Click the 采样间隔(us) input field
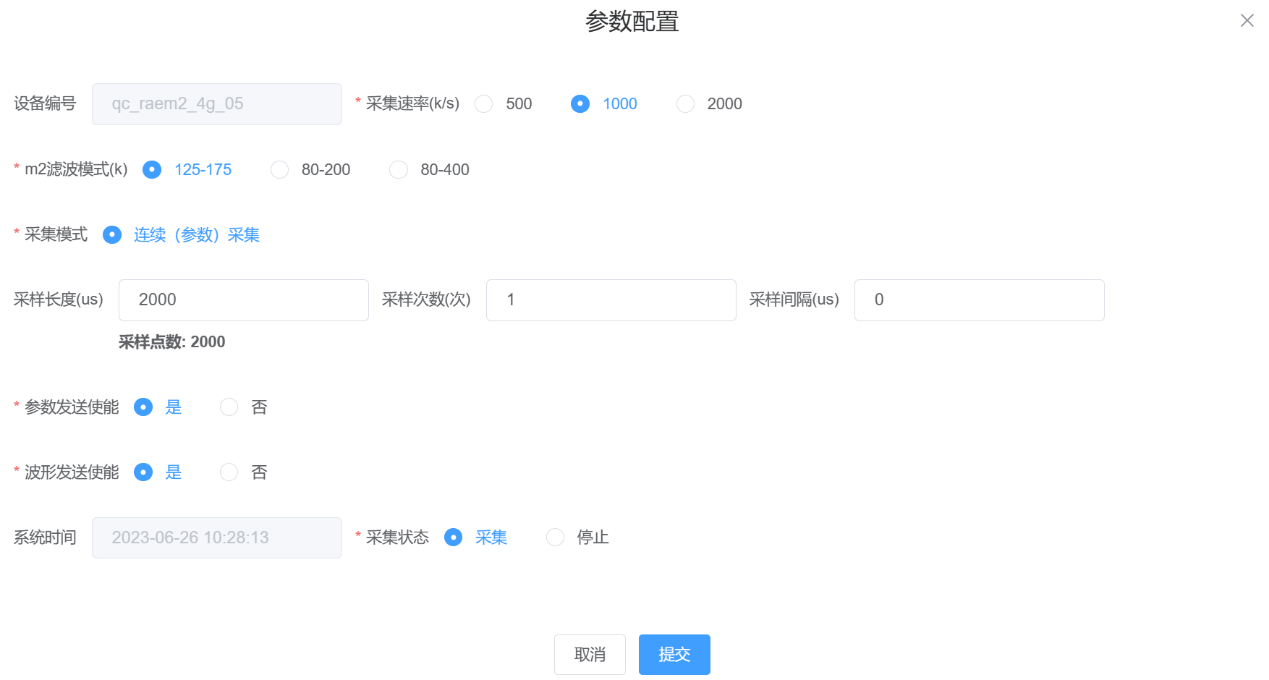Screen dimensions: 1269x680 (x=979, y=300)
